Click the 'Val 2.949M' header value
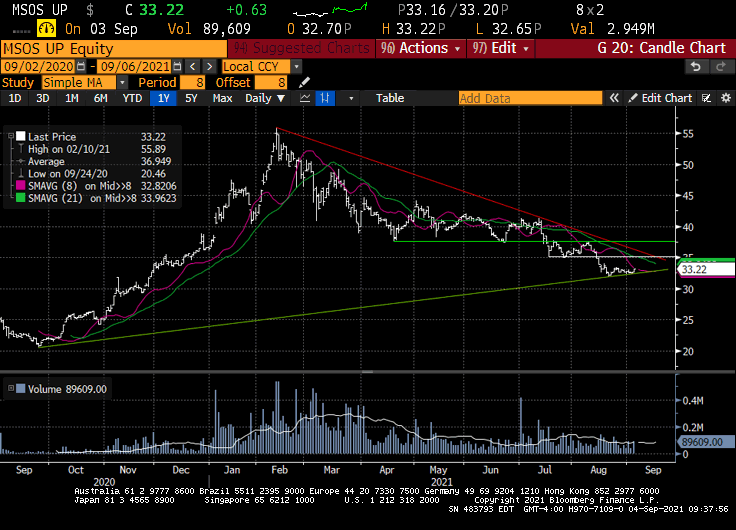This screenshot has height=530, width=736. [613, 29]
